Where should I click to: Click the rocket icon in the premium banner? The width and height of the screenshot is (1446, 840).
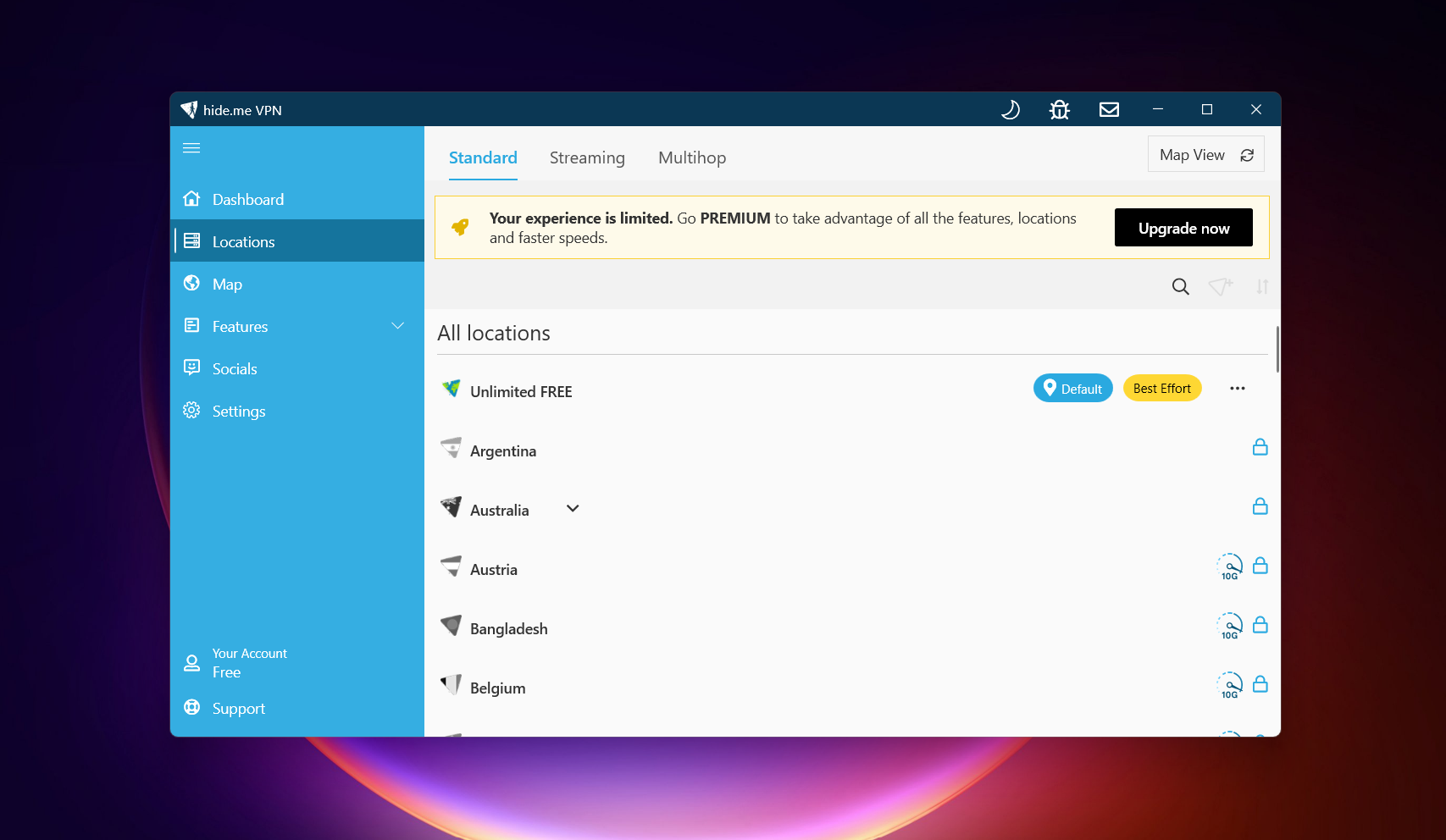point(461,227)
